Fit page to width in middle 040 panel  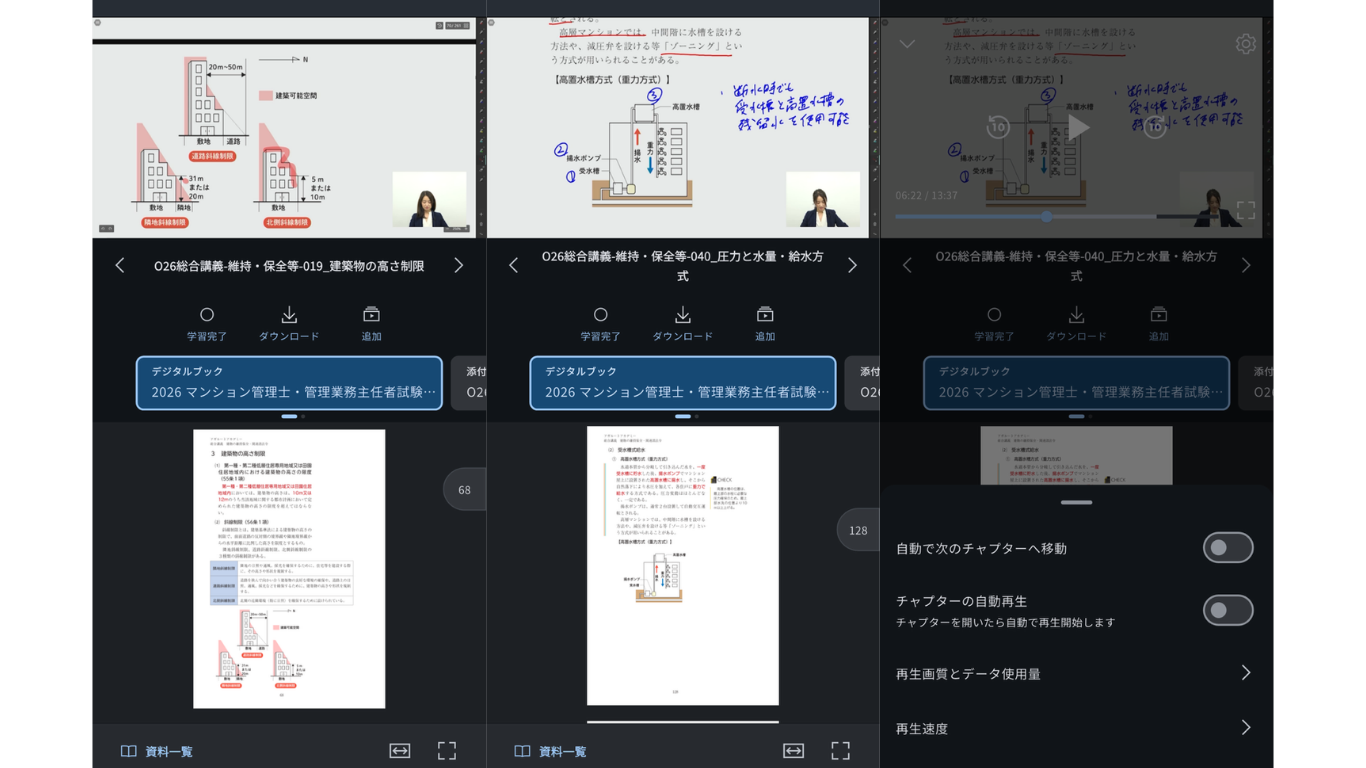pyautogui.click(x=794, y=750)
